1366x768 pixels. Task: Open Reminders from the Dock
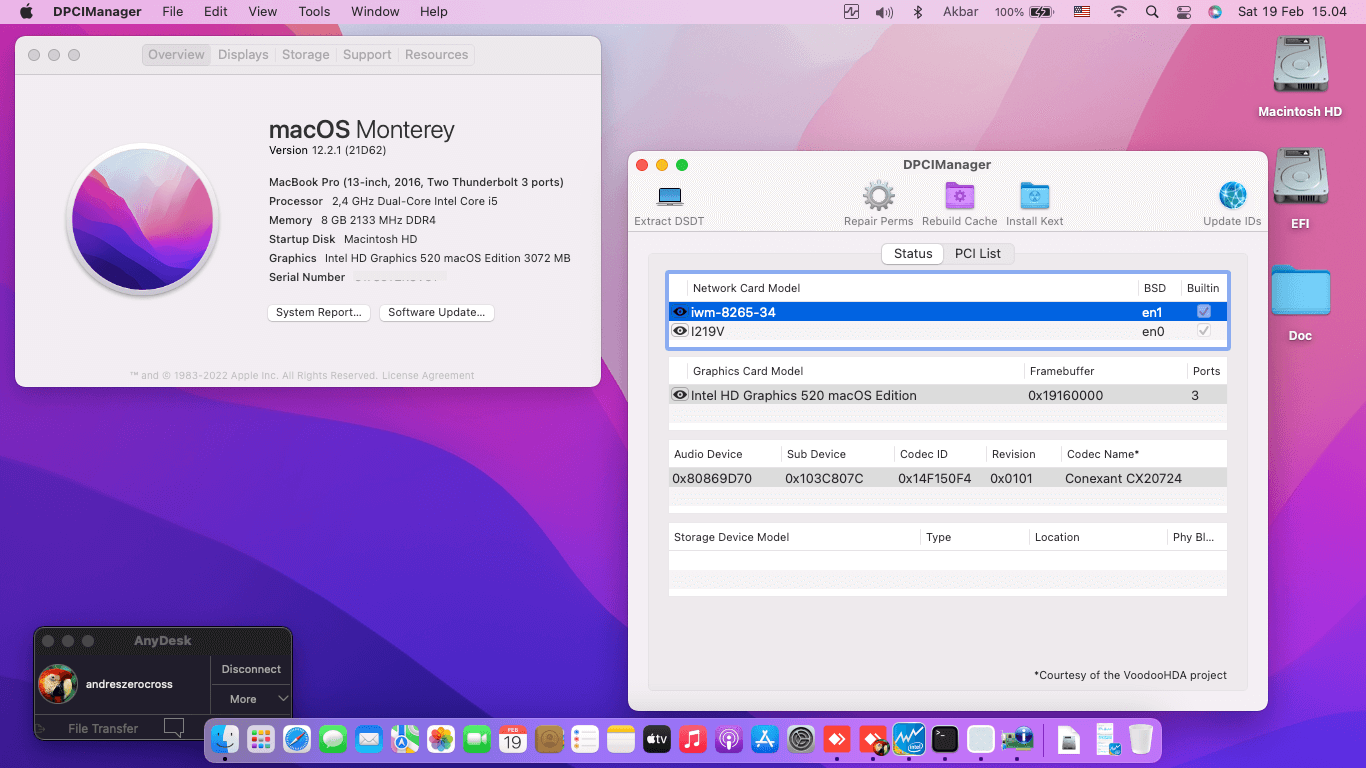585,739
